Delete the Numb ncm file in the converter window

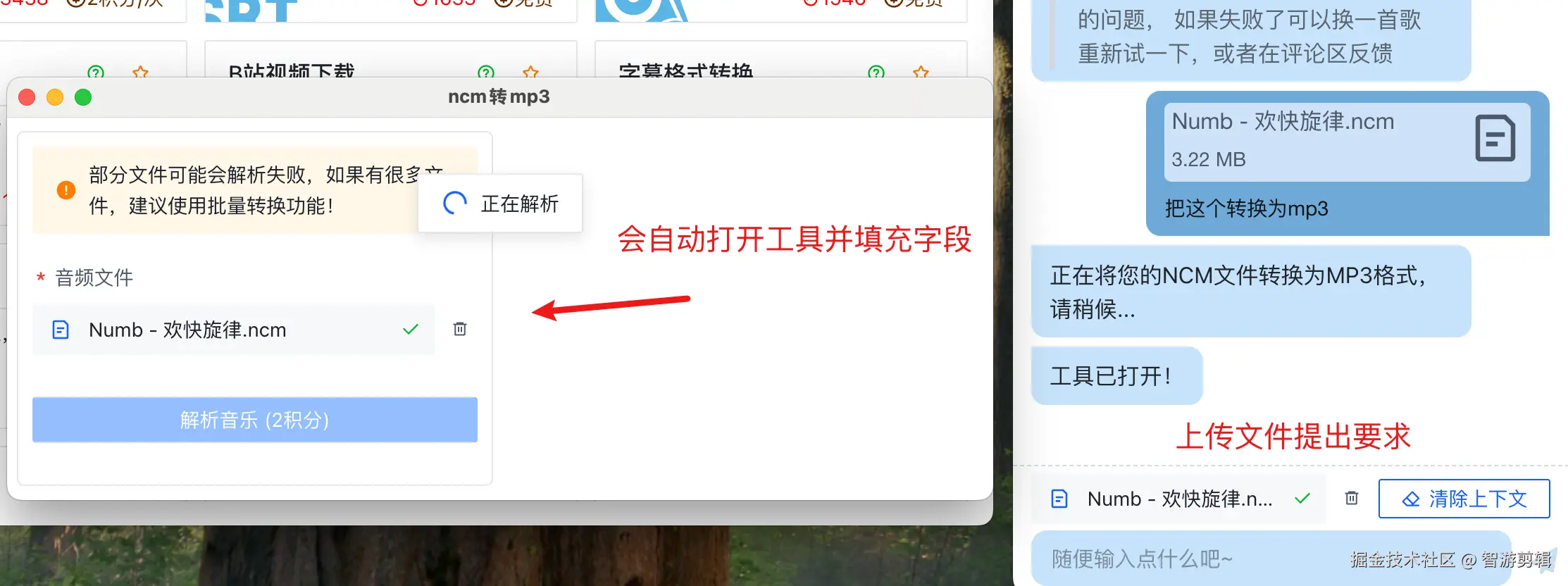[x=460, y=329]
